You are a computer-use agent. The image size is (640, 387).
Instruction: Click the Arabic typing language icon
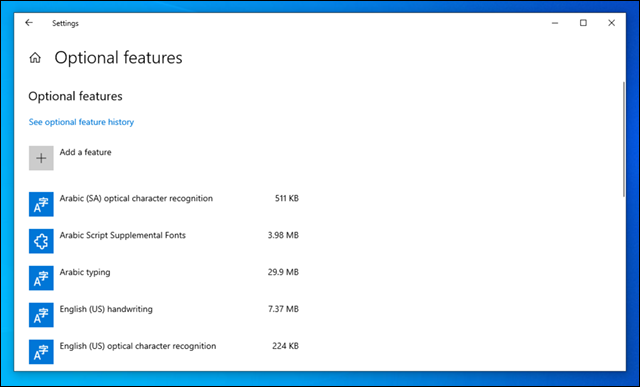coord(41,278)
